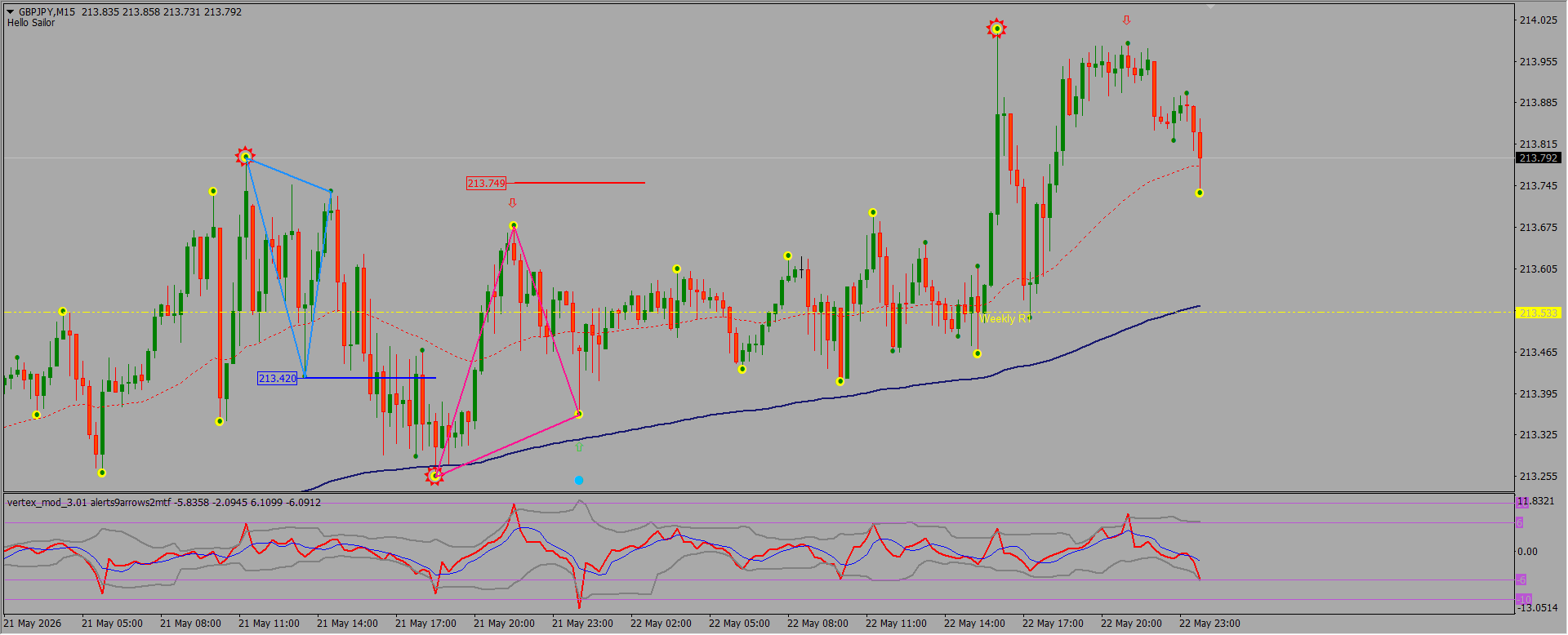The image size is (1568, 635).
Task: Click the Weekly R1 label
Action: pyautogui.click(x=1005, y=318)
